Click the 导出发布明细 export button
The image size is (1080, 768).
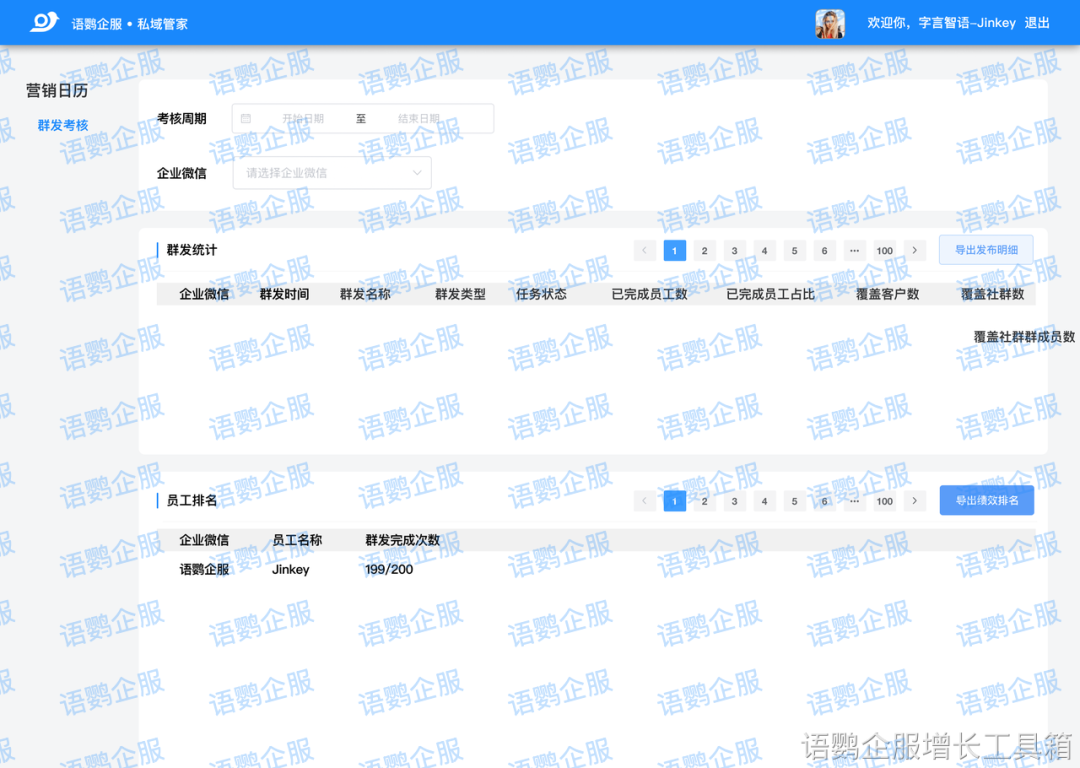pos(986,250)
